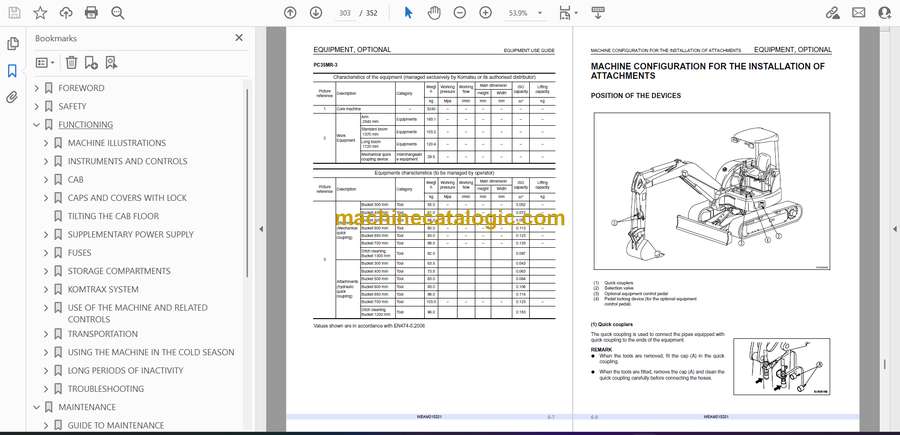Viewport: 900px width, 435px height.
Task: Send file by email envelope icon
Action: (x=859, y=13)
